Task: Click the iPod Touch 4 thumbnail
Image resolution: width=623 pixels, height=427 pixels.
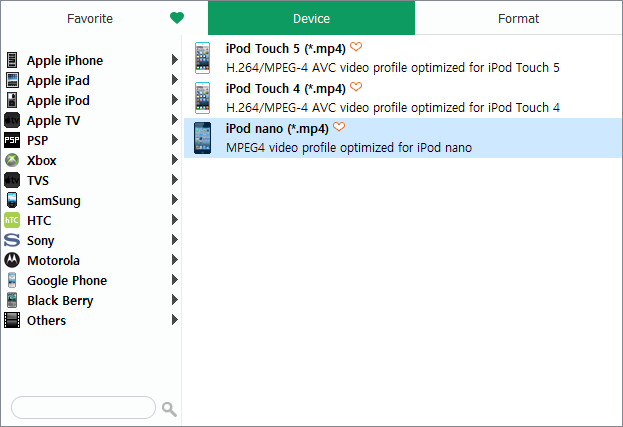Action: tap(202, 98)
